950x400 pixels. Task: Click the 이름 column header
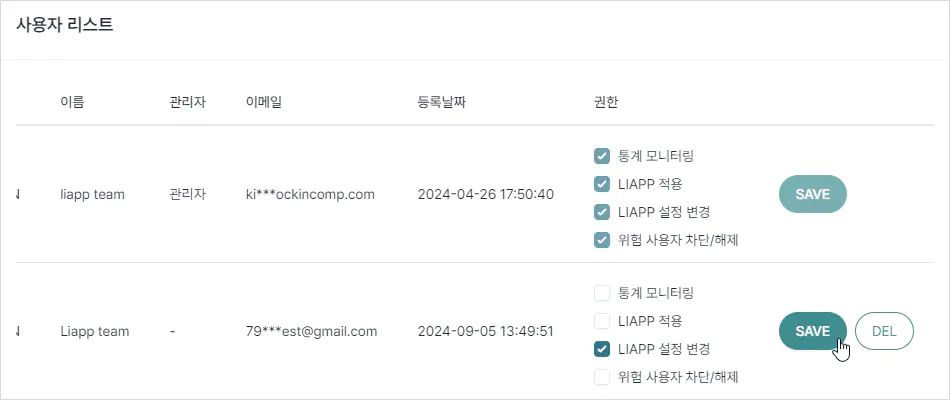point(72,102)
